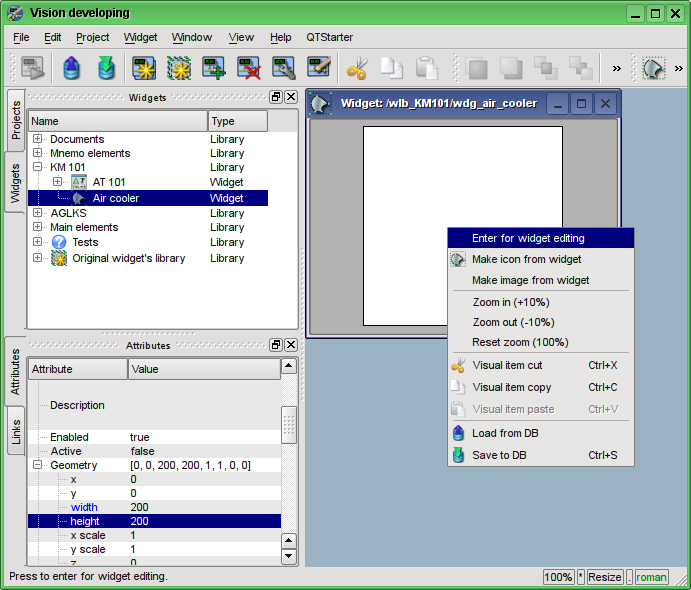The height and width of the screenshot is (590, 691).
Task: Toggle floating mode of the Attributes panel
Action: tap(276, 345)
